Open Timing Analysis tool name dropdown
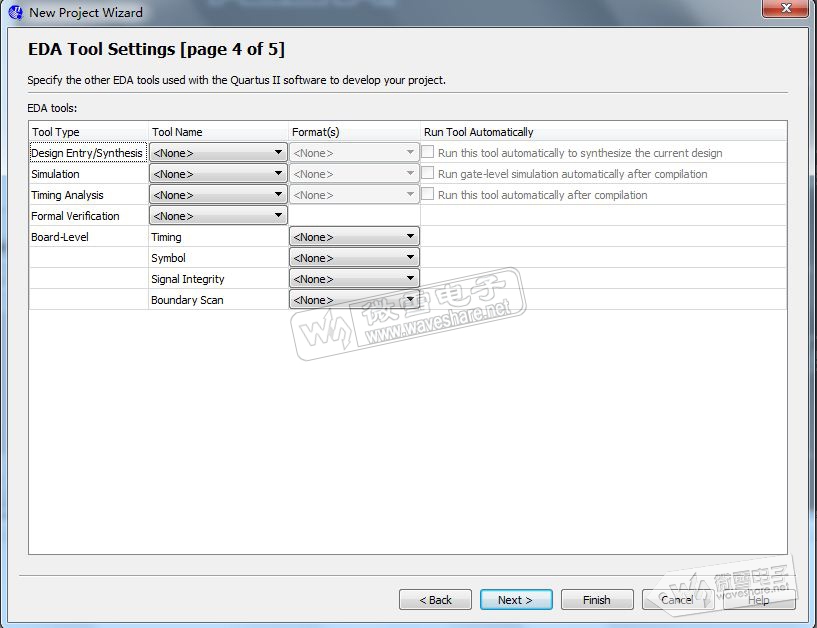 pos(218,194)
